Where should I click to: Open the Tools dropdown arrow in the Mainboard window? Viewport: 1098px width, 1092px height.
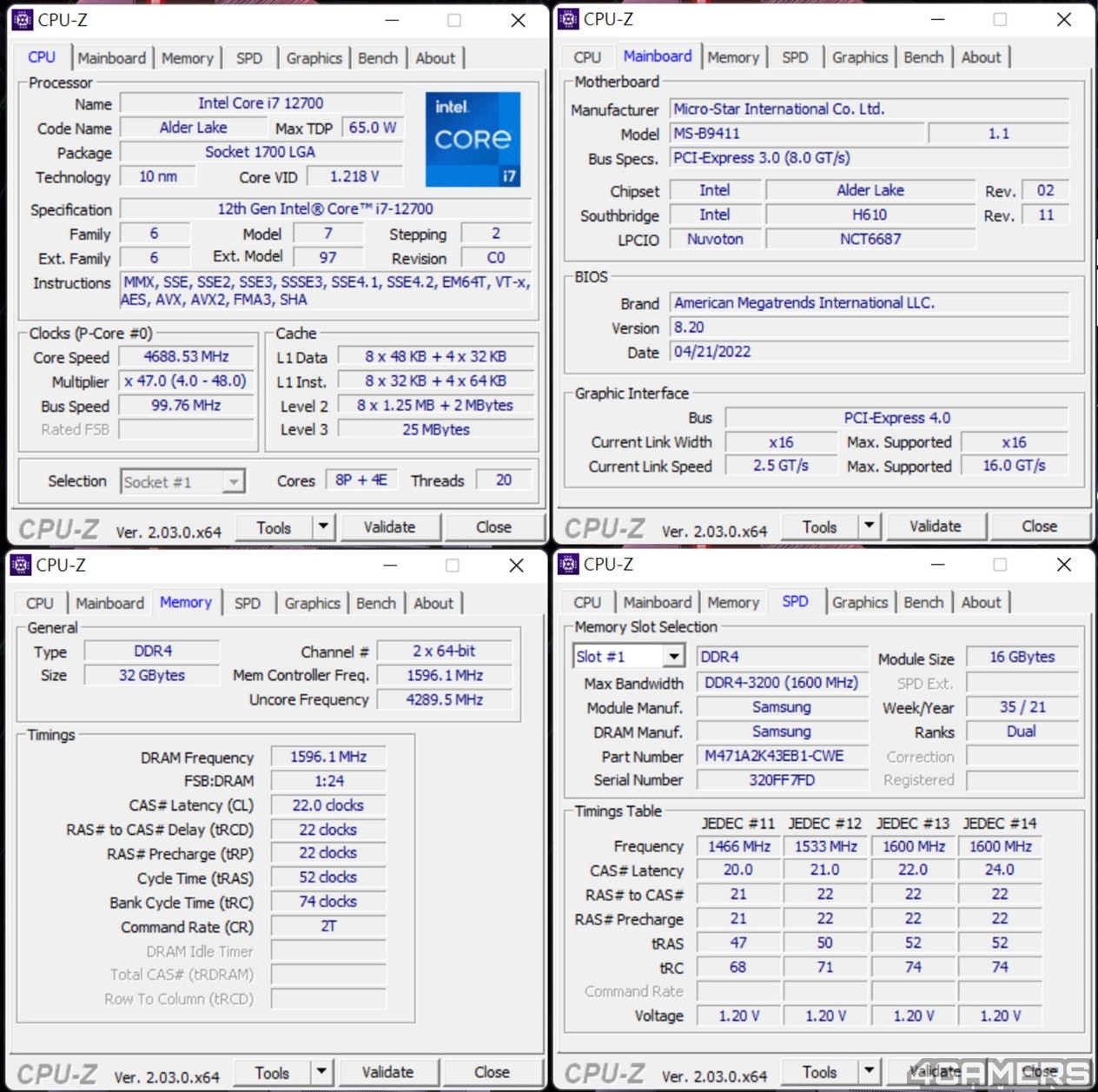click(869, 526)
